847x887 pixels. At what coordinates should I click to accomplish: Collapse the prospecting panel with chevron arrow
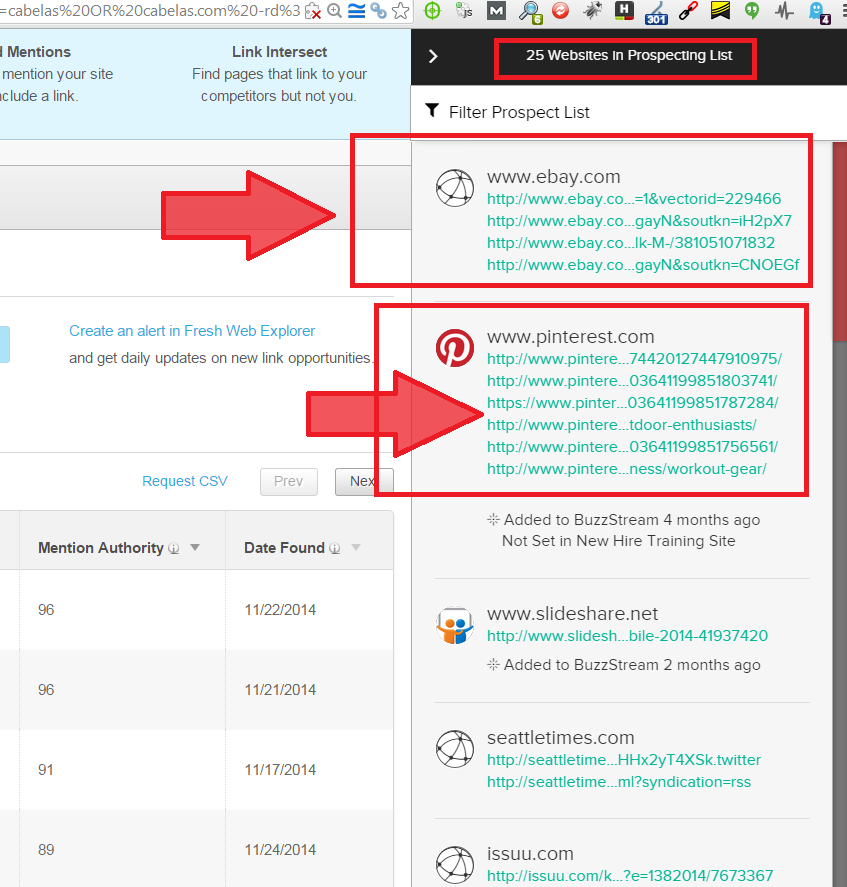[433, 56]
